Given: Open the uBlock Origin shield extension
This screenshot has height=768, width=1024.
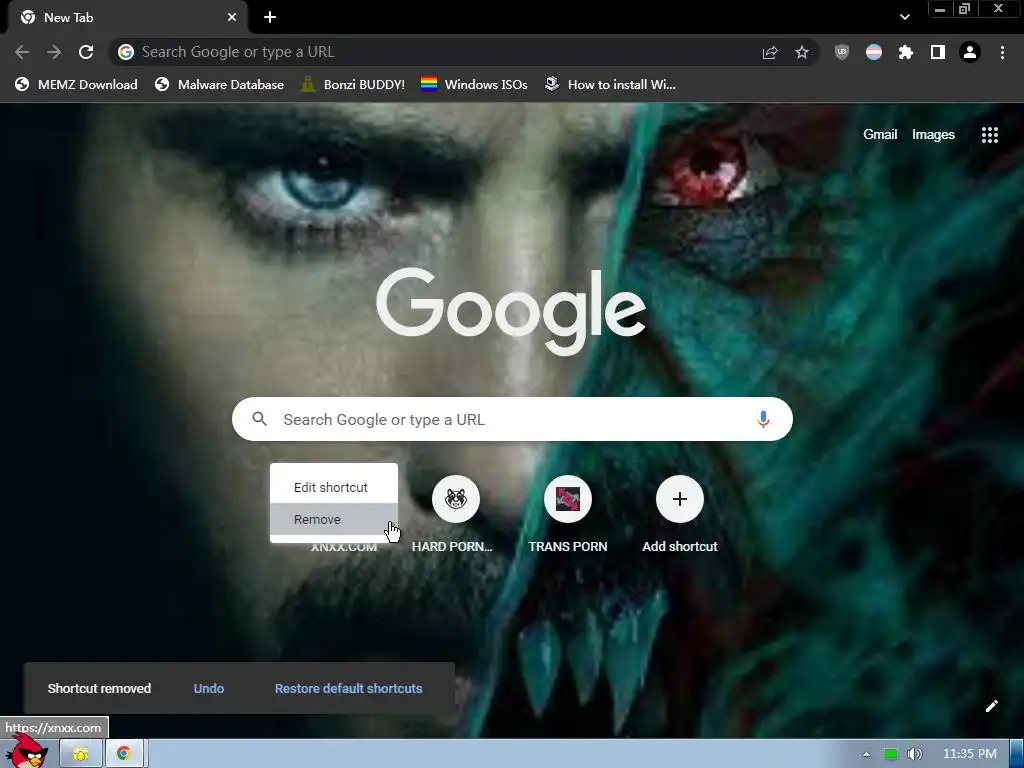Looking at the screenshot, I should coord(842,52).
